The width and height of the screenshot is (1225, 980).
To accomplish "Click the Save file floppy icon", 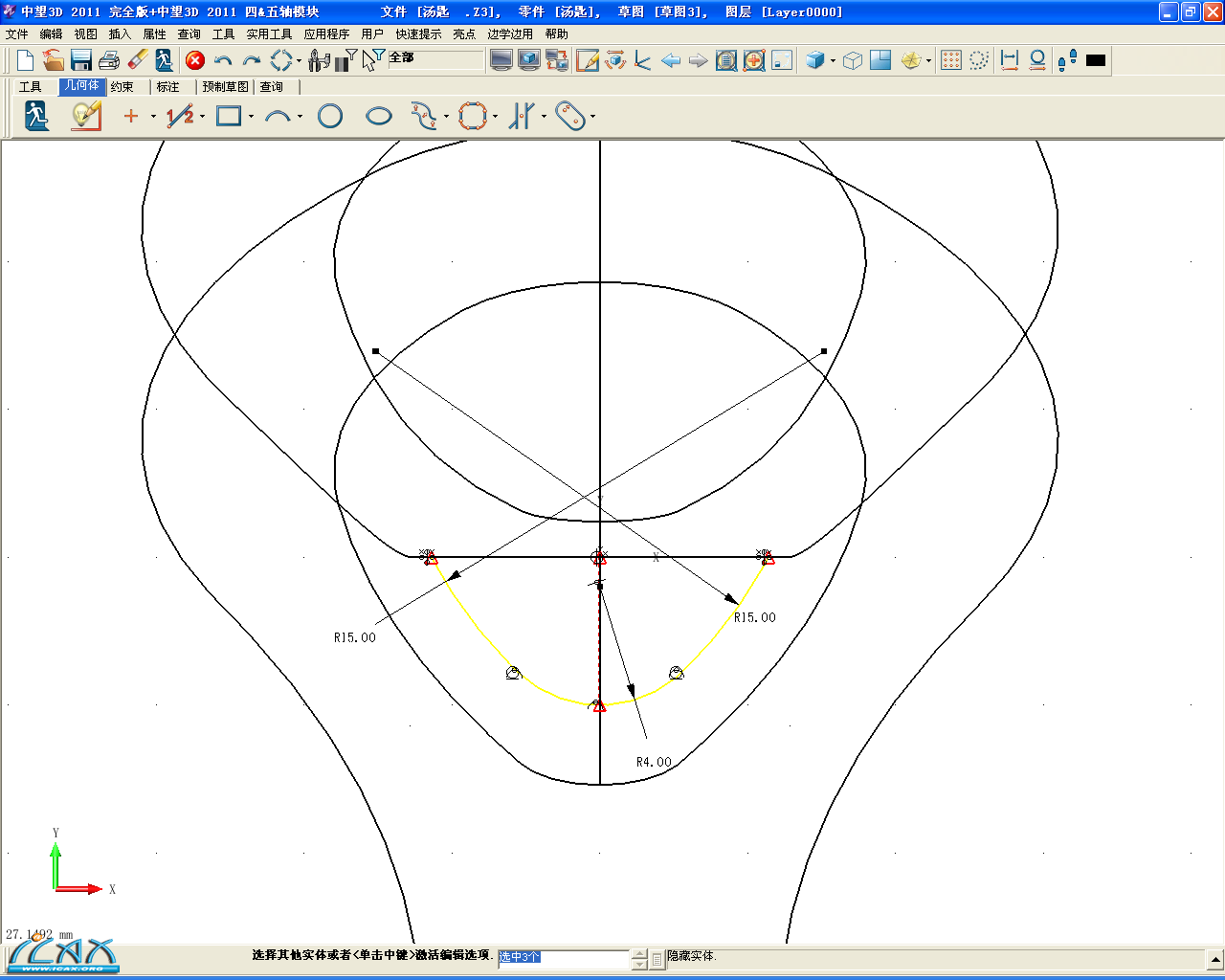I will (x=81, y=60).
